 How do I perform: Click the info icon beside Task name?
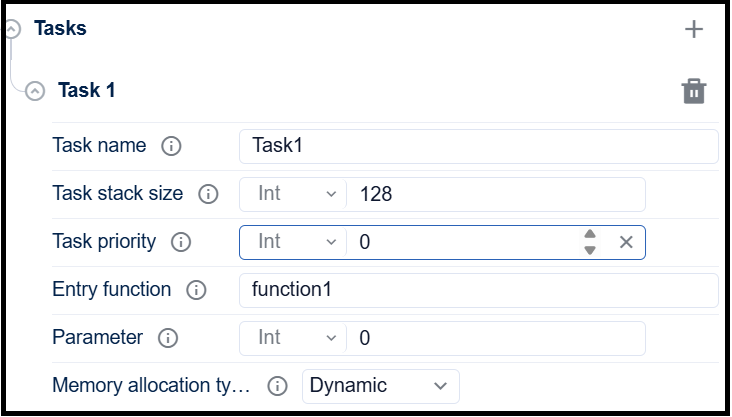[171, 146]
